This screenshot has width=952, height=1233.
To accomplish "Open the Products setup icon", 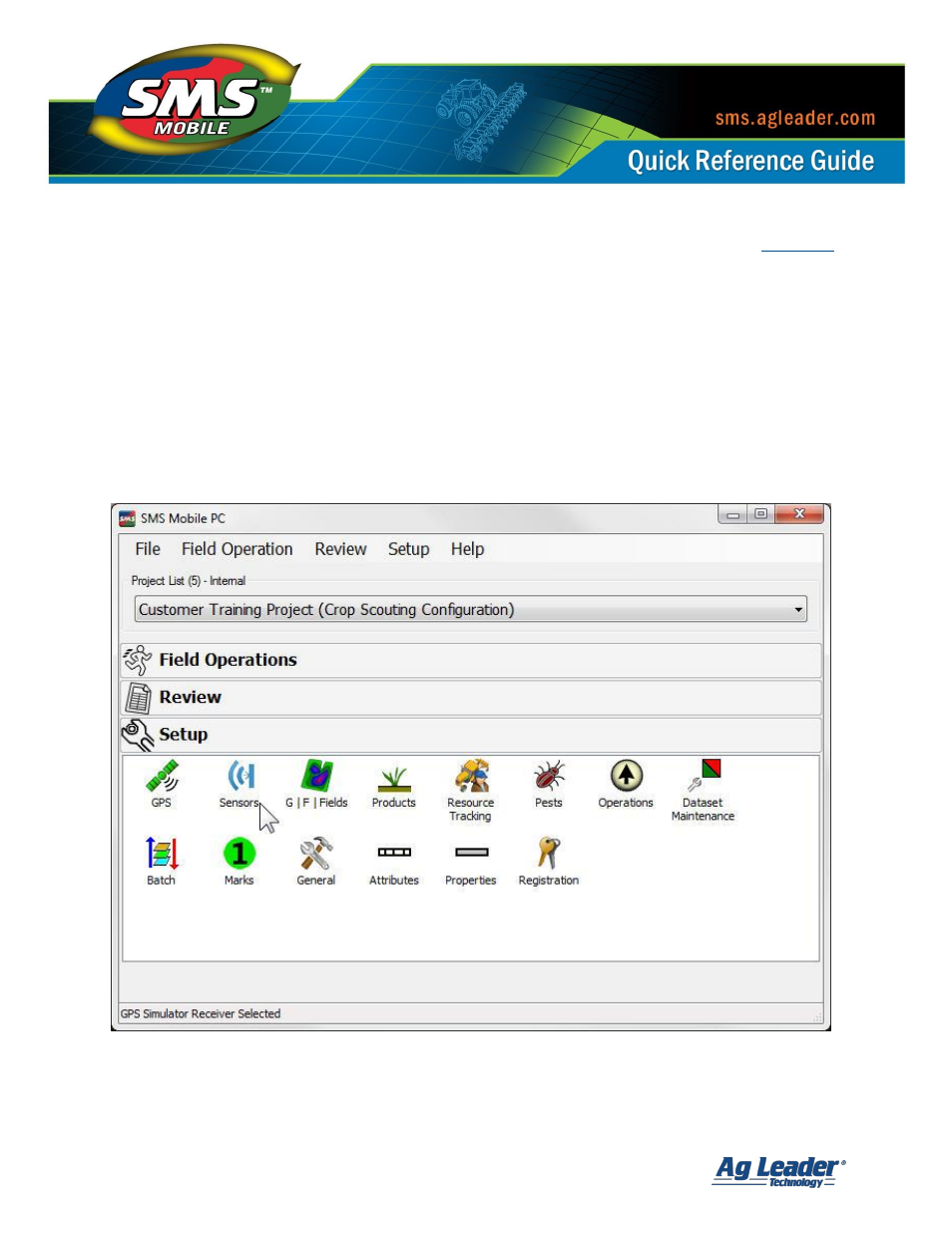I will pyautogui.click(x=394, y=779).
